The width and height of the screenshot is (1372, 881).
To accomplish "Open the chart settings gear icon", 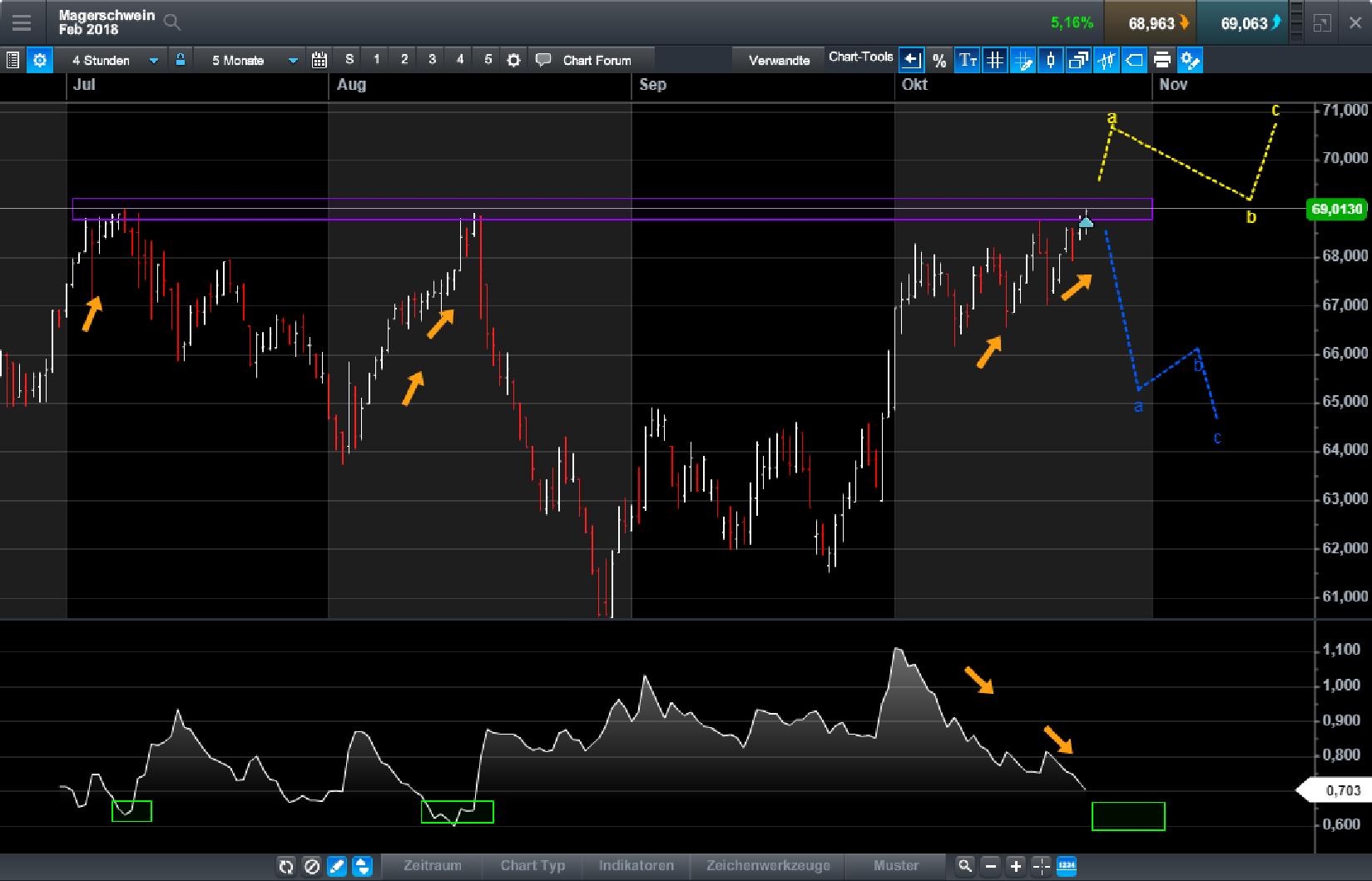I will point(38,60).
